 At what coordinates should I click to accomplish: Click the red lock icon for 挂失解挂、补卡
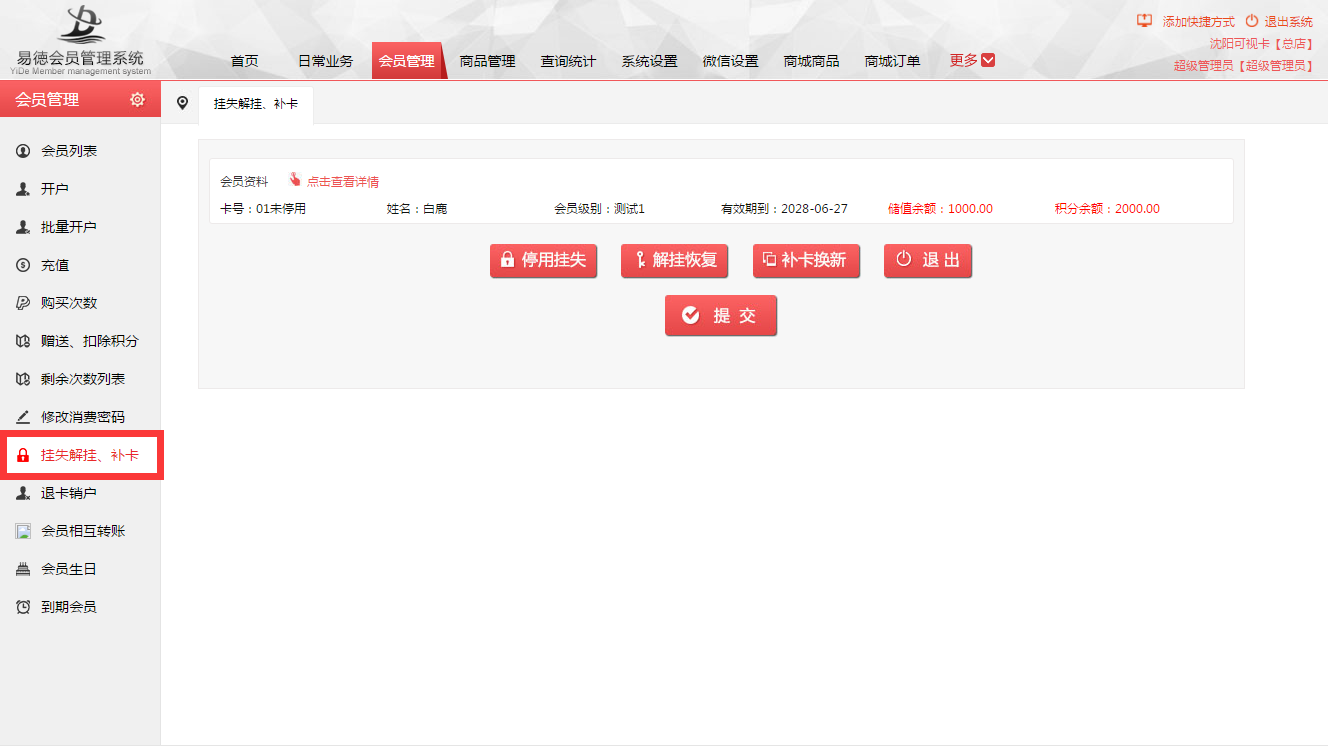23,455
